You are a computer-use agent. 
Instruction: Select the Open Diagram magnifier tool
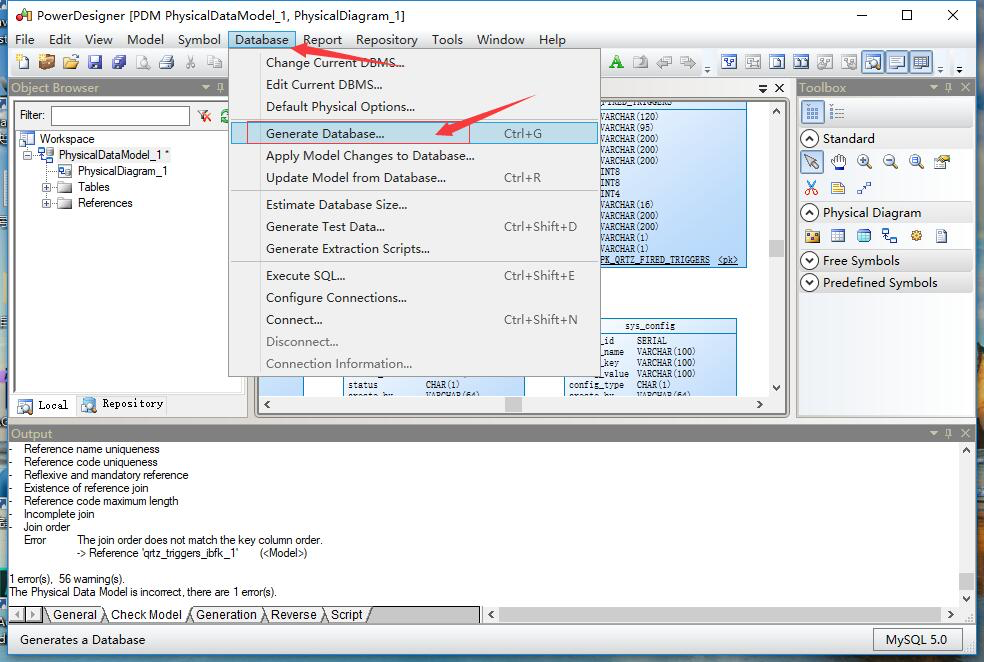[x=916, y=163]
